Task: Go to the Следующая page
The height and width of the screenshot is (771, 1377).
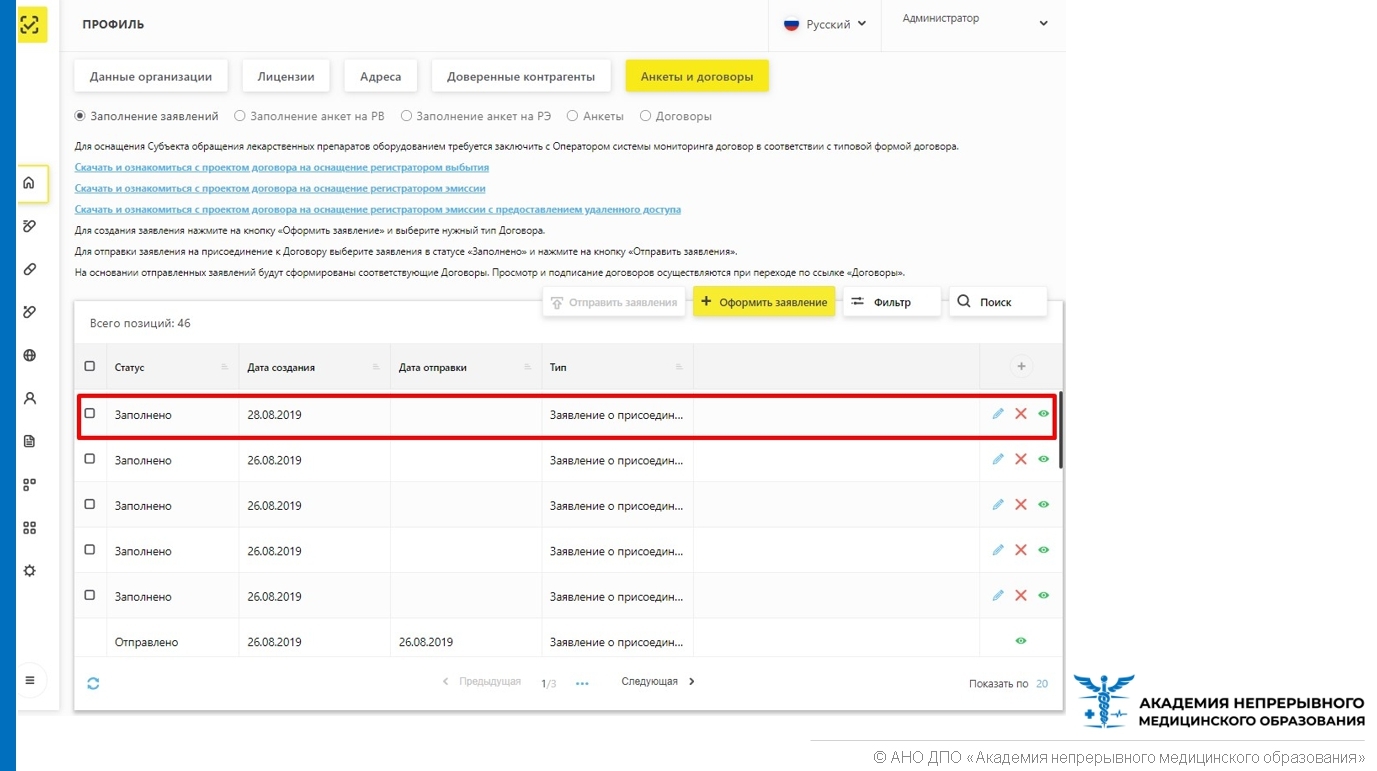Action: coord(658,681)
